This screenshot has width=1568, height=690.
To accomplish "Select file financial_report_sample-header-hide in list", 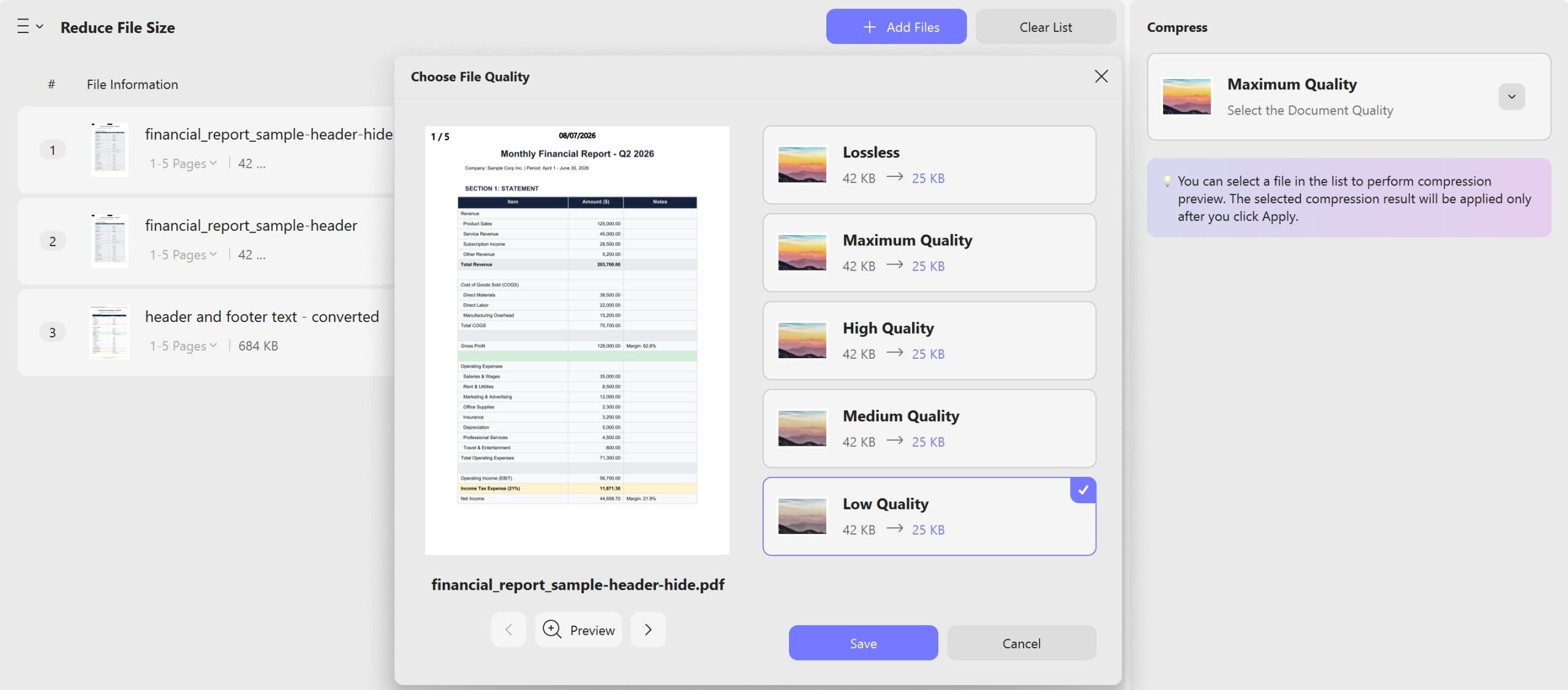I will (206, 150).
